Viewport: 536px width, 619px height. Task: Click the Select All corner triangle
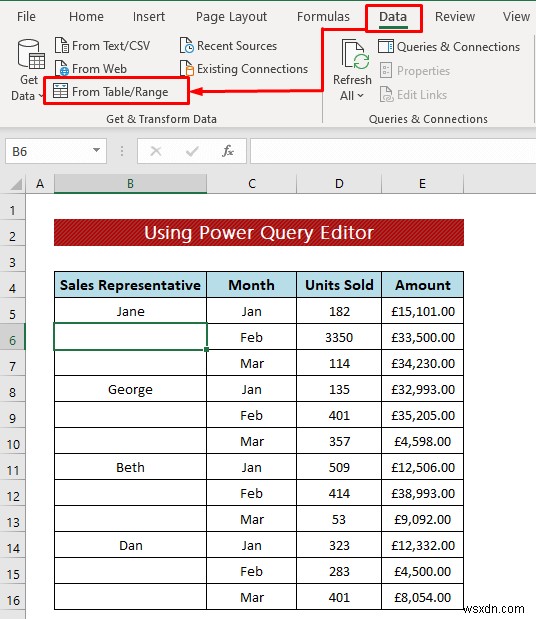15,184
